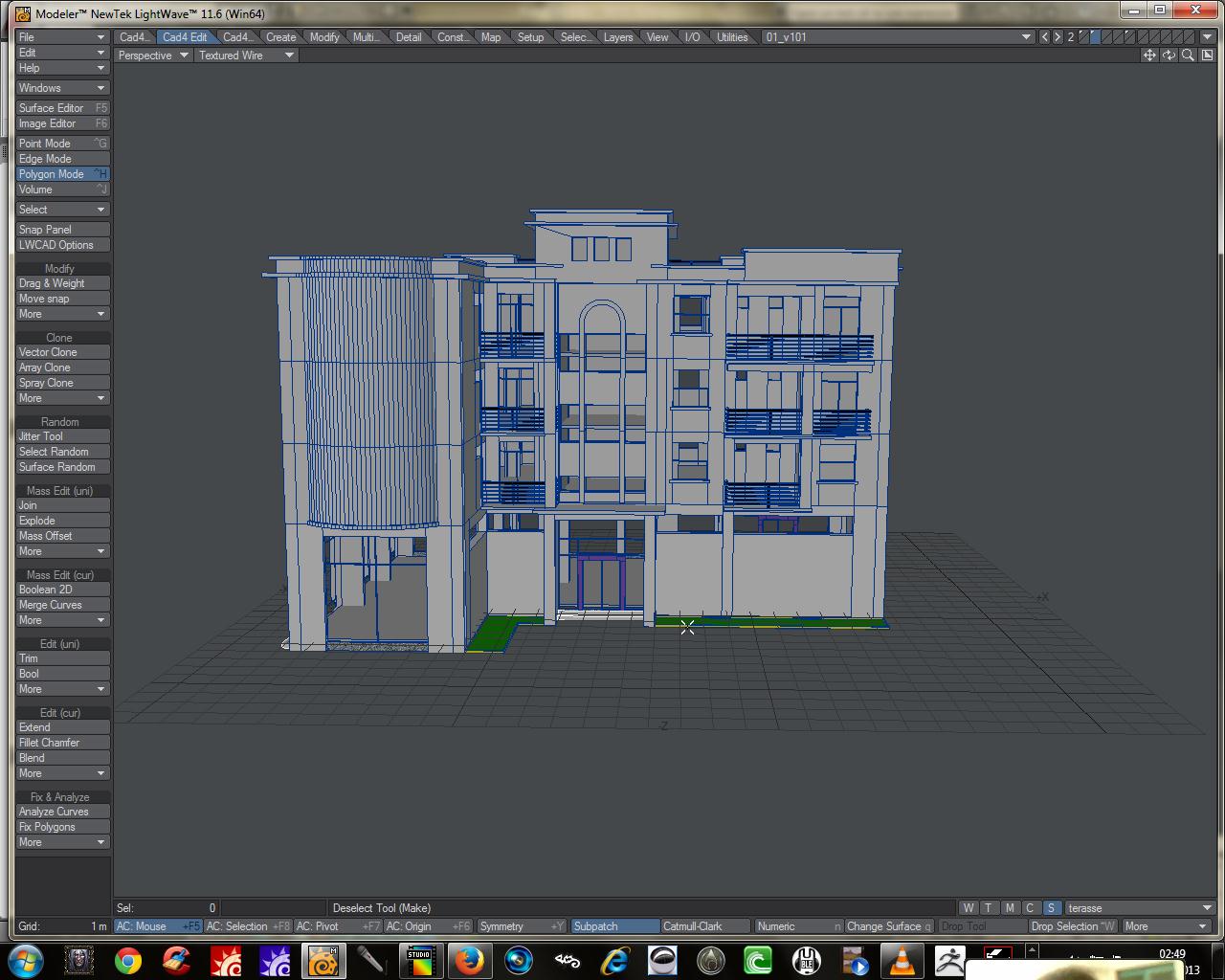Open the Textured Wire display dropdown
This screenshot has width=1225, height=980.
tap(246, 56)
